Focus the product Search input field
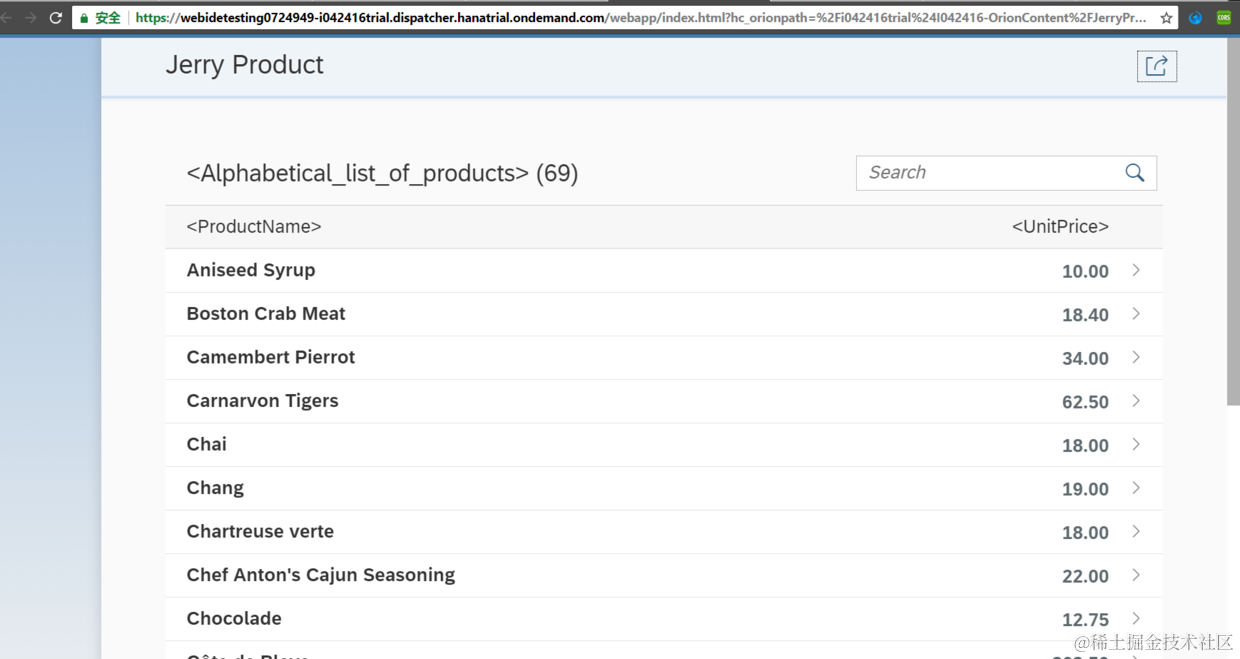The width and height of the screenshot is (1240, 659). point(990,173)
